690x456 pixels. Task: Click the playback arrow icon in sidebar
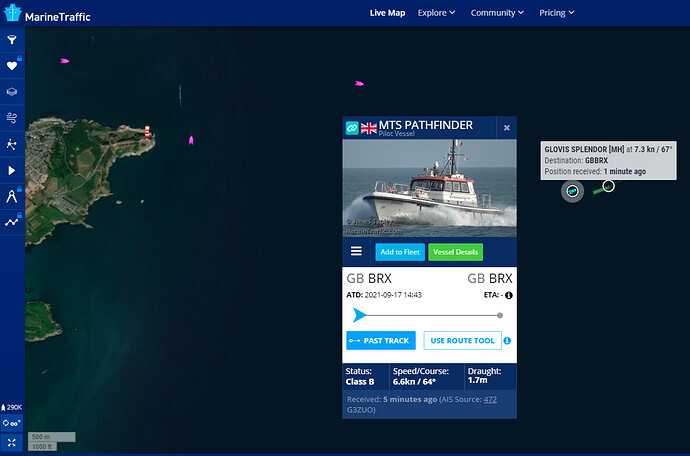(x=12, y=170)
